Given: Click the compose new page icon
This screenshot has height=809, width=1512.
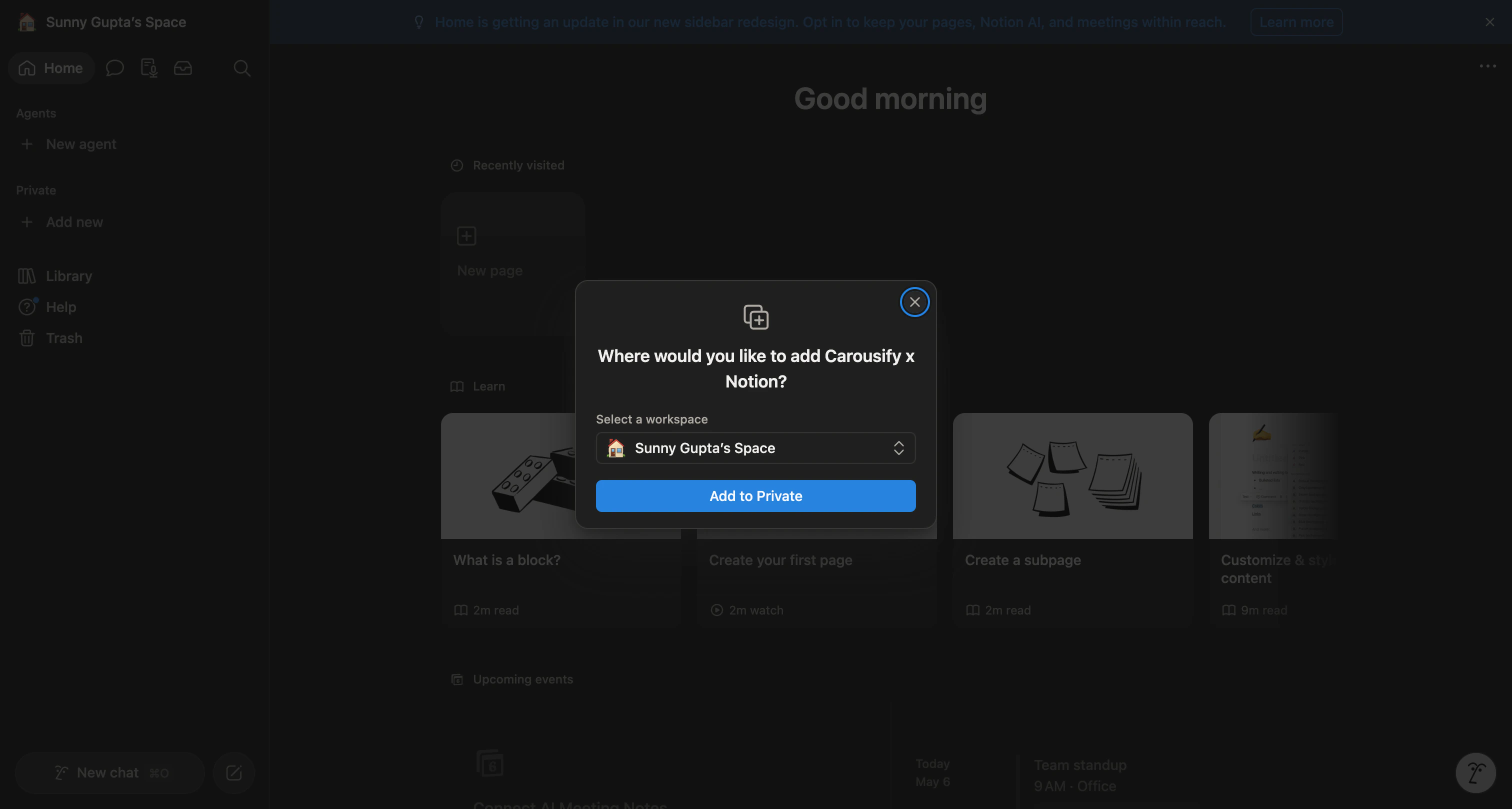Looking at the screenshot, I should point(233,772).
